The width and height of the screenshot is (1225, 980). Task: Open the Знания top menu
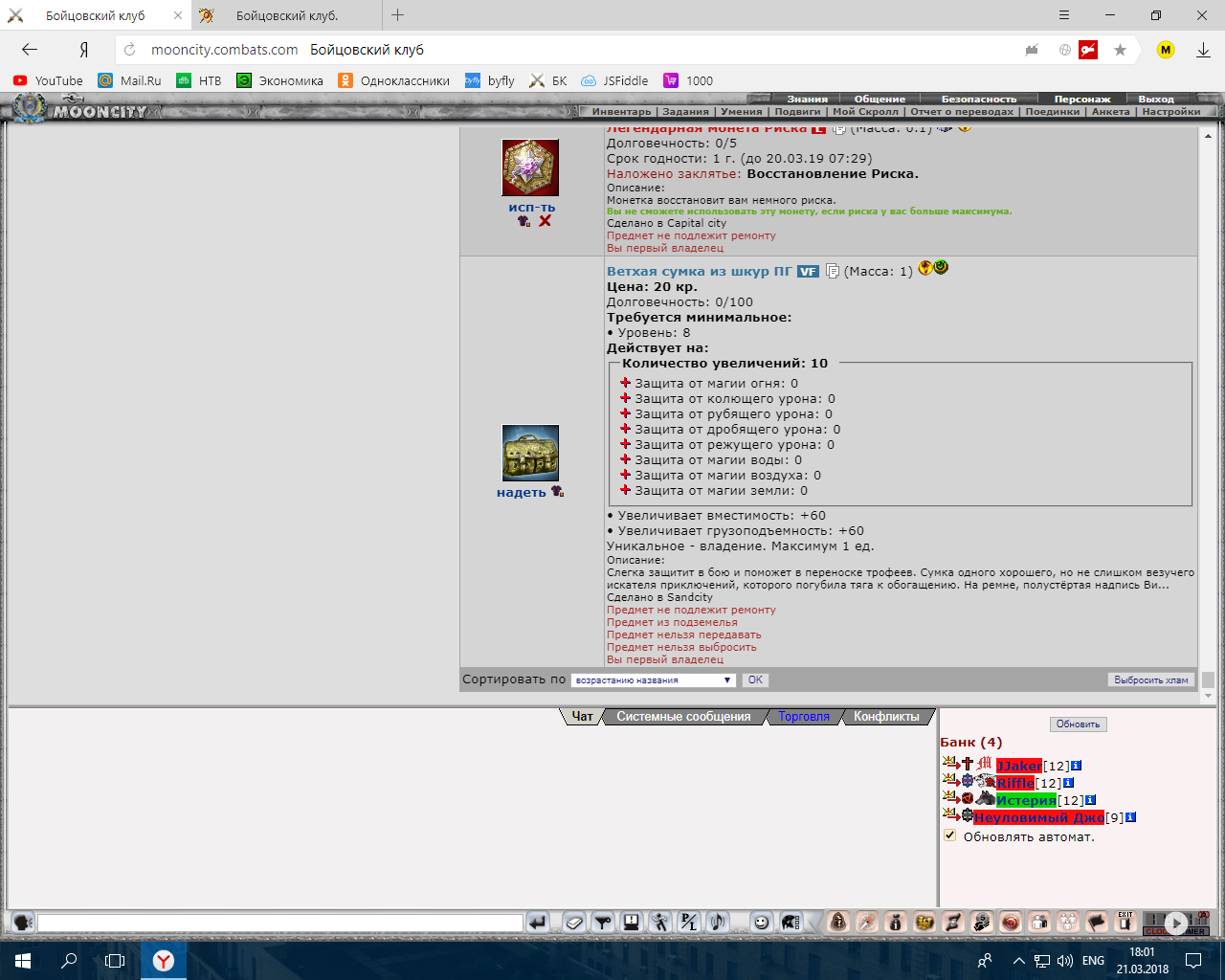click(808, 99)
